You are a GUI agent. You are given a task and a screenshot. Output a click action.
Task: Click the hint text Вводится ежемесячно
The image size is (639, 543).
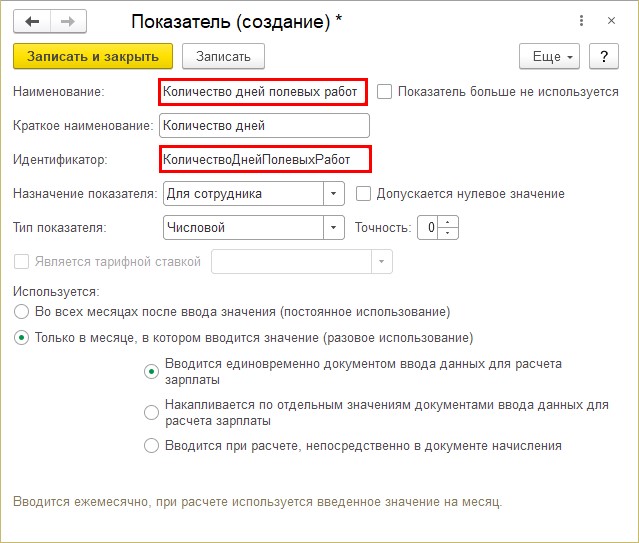pyautogui.click(x=258, y=501)
